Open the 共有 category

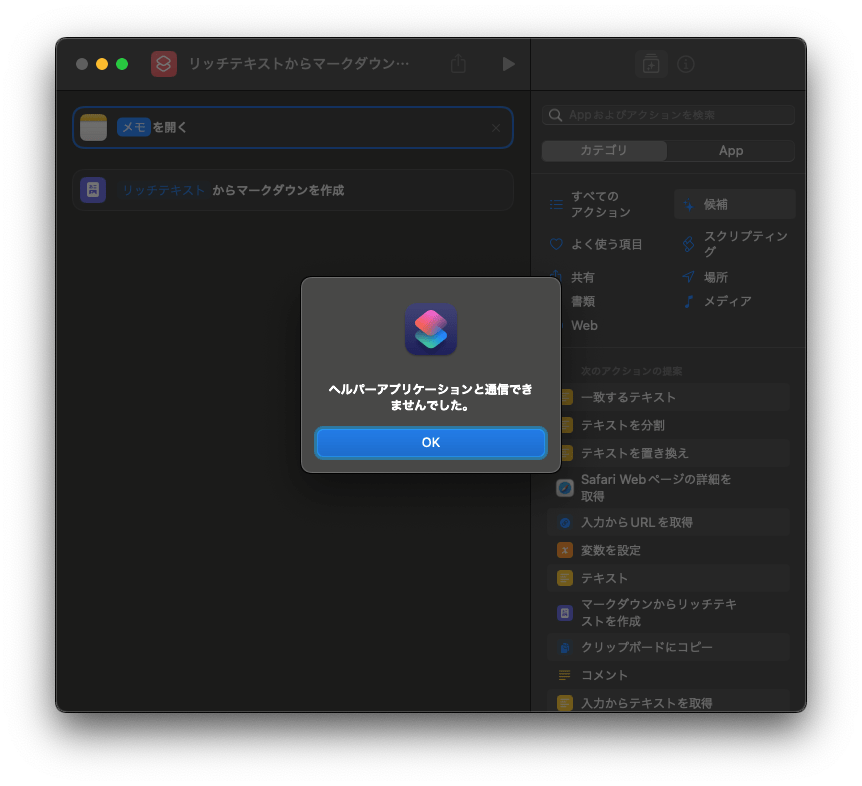pos(582,278)
